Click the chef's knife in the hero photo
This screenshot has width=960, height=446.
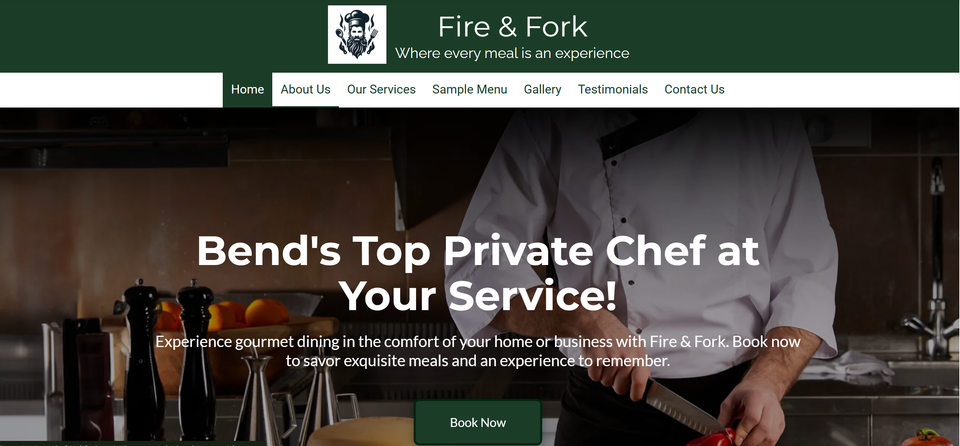683,407
